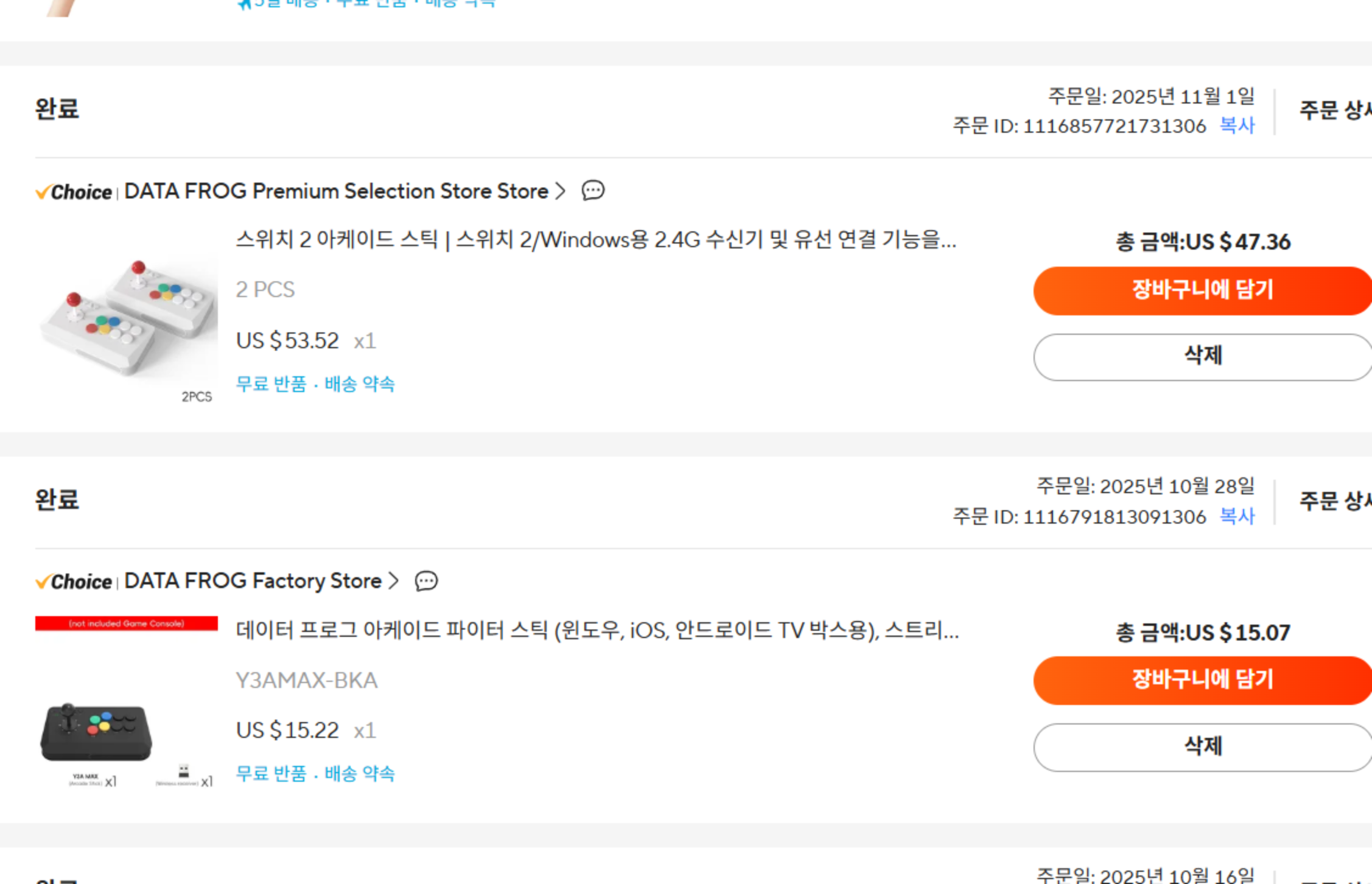1372x884 pixels.
Task: Open chat with DATA FROG Premium Selection Store
Action: coord(593,191)
